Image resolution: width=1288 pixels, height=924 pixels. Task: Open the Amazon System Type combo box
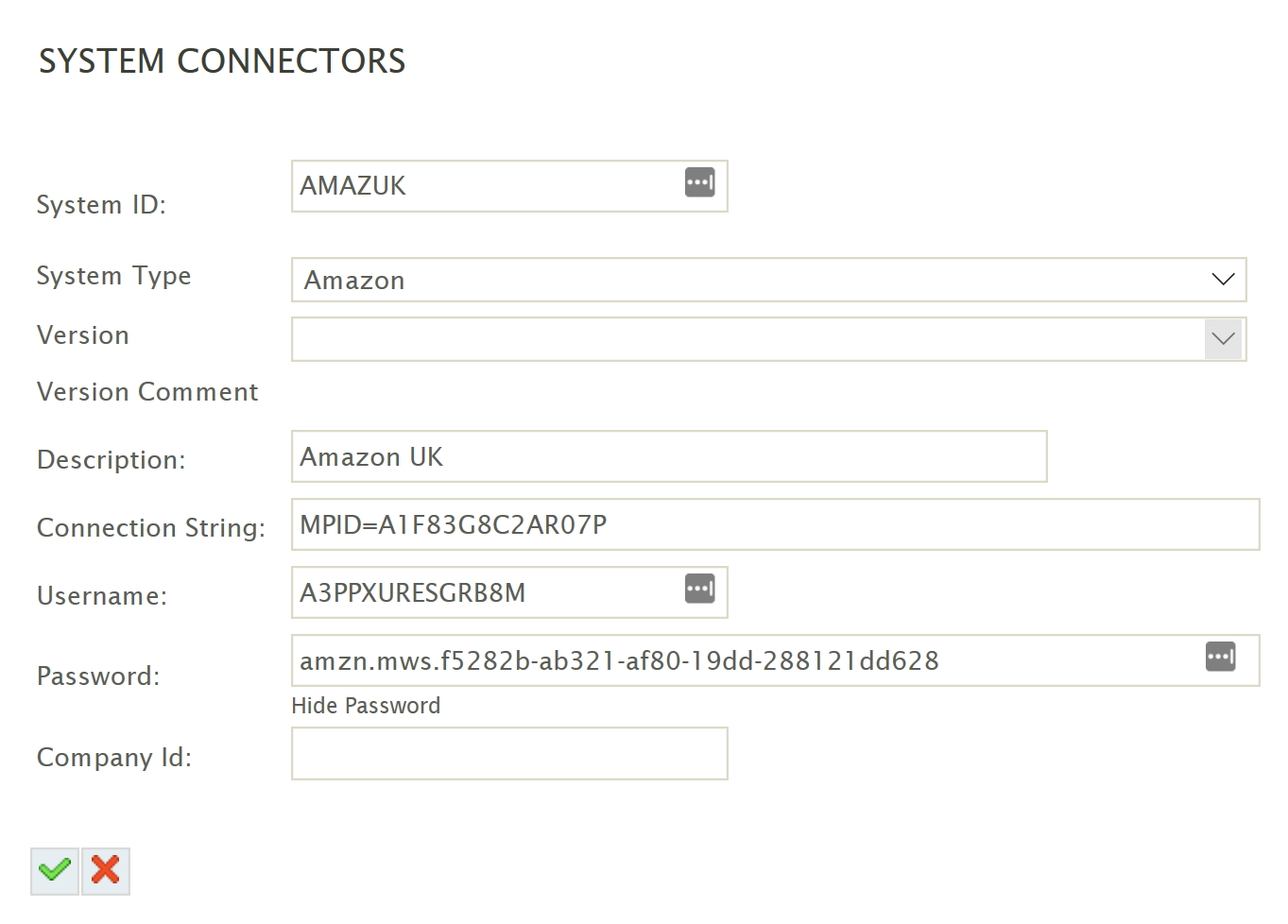pyautogui.click(x=768, y=280)
